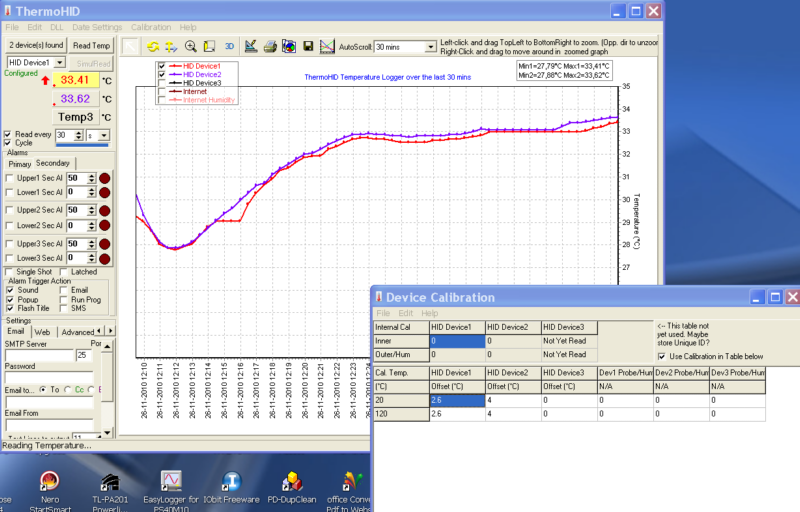Click the Upper1 Sec Al red indicator
The image size is (800, 512).
[105, 177]
